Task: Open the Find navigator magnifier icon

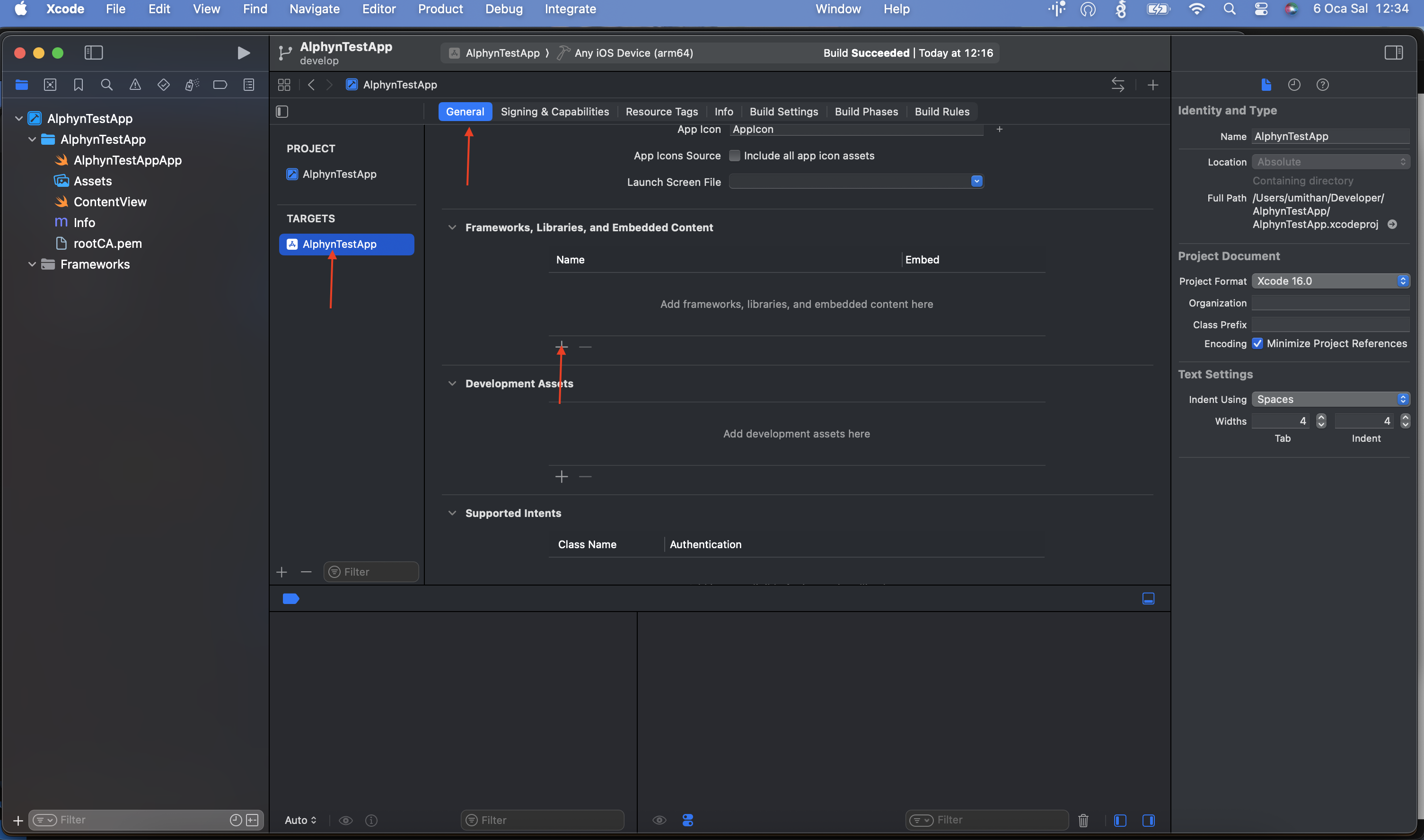Action: coord(106,85)
